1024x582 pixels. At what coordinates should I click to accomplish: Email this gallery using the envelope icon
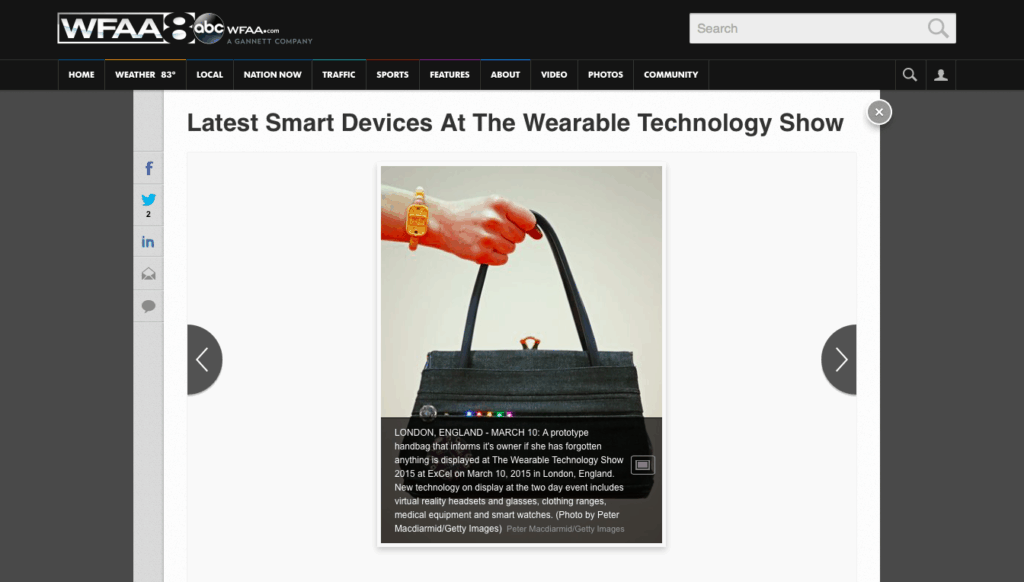(149, 274)
